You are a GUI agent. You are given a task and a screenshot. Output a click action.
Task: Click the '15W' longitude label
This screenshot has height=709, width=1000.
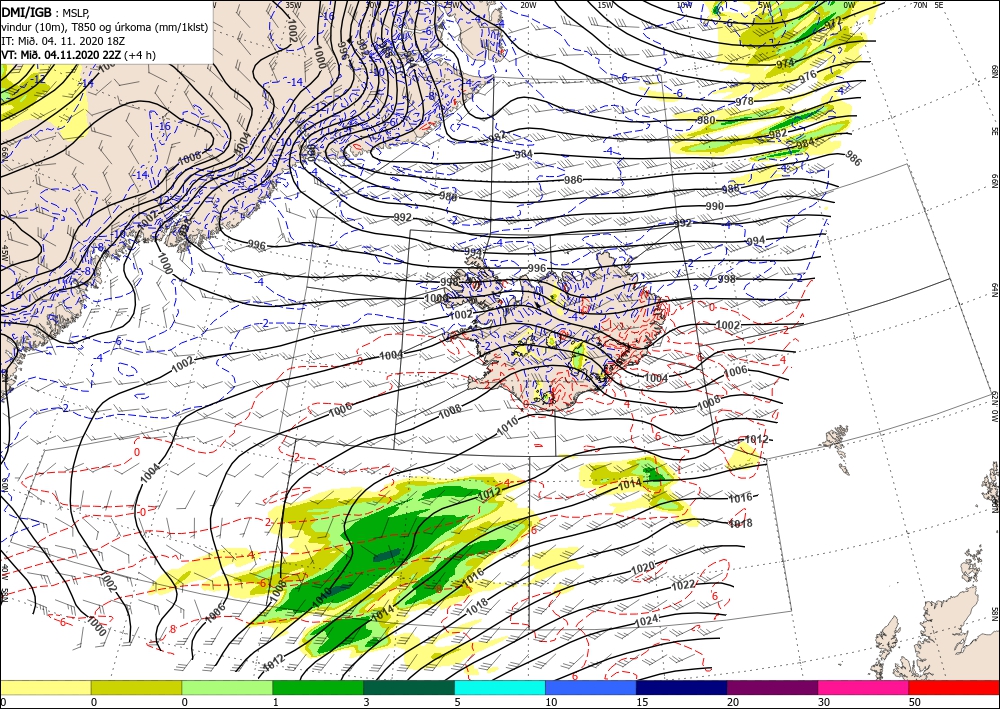[x=605, y=5]
